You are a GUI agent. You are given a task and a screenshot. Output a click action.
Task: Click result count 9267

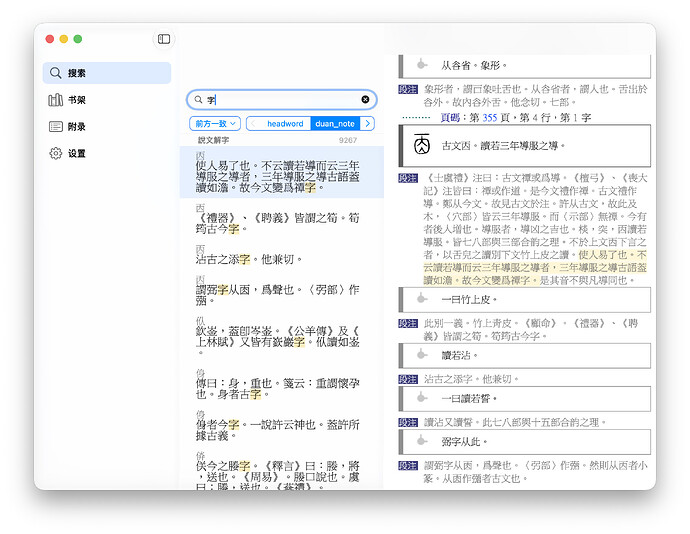[348, 140]
